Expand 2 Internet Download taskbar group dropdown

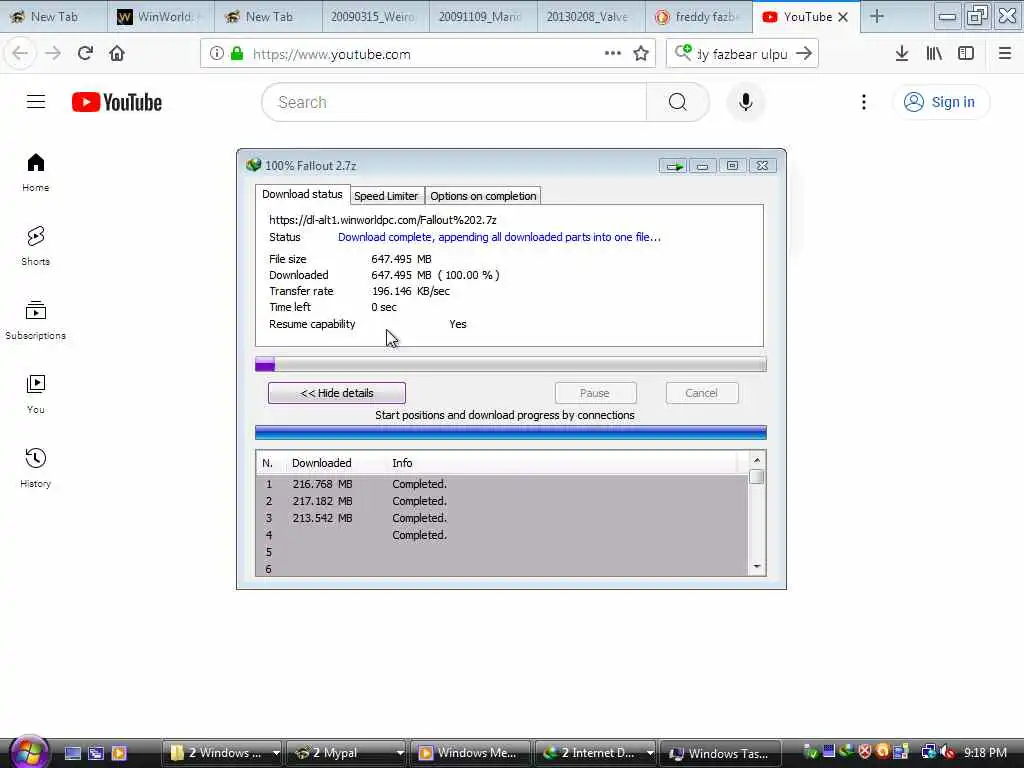click(x=650, y=753)
